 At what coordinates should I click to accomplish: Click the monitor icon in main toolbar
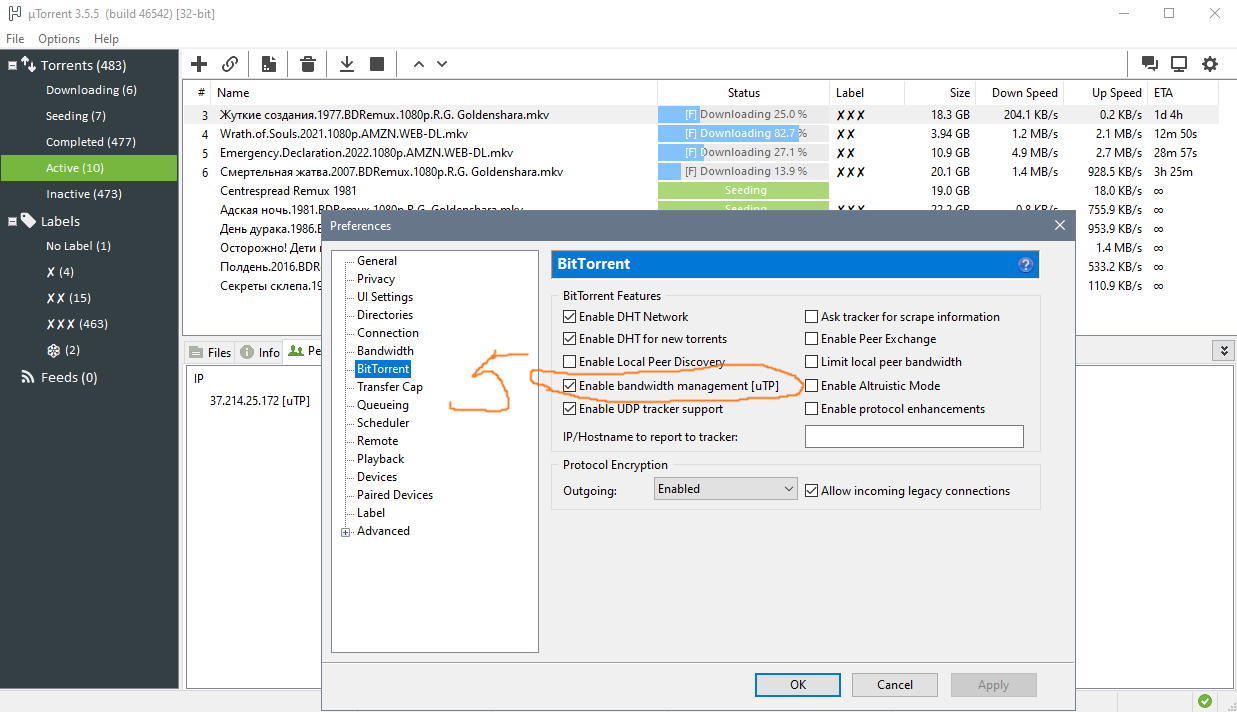(x=1179, y=64)
